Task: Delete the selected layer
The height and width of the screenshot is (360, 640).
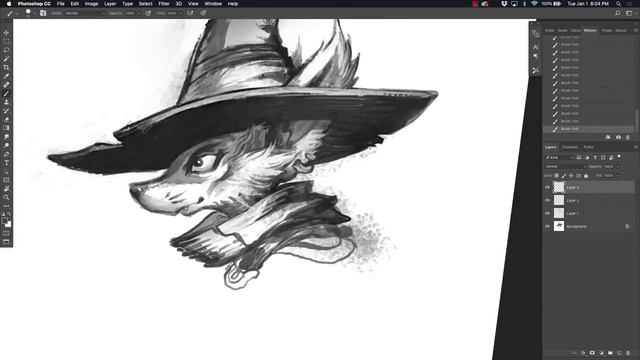Action: (x=628, y=353)
